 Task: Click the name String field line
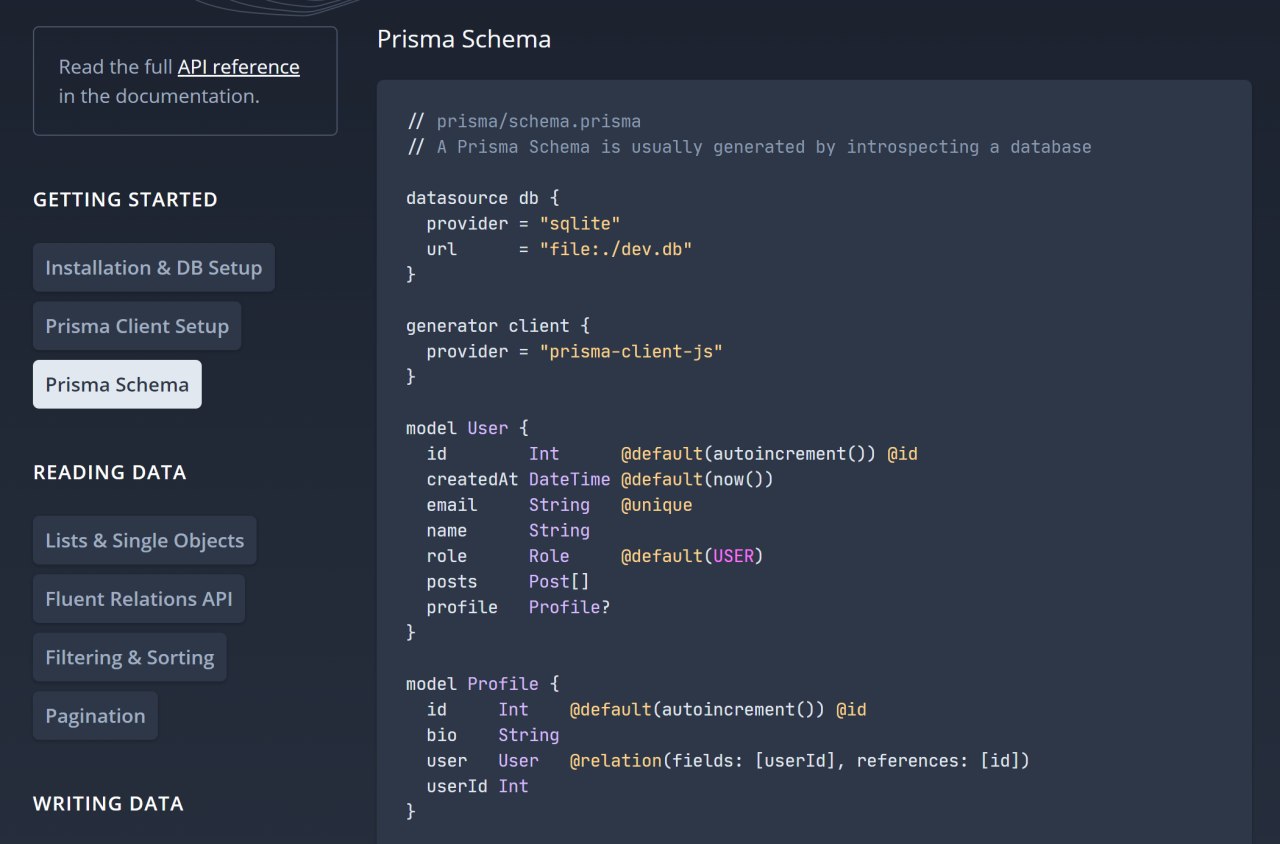click(x=508, y=530)
